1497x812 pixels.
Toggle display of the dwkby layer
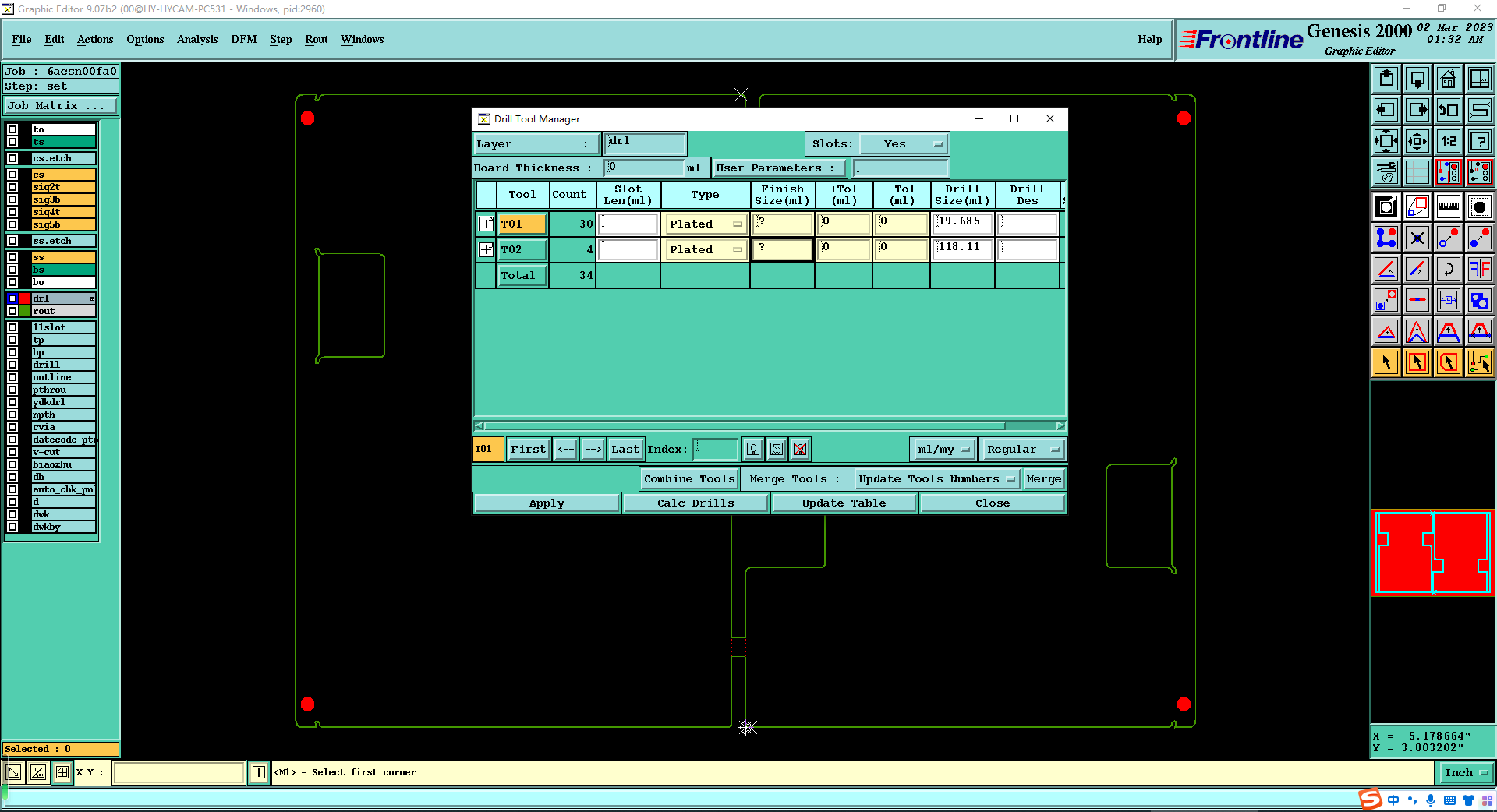pos(12,527)
